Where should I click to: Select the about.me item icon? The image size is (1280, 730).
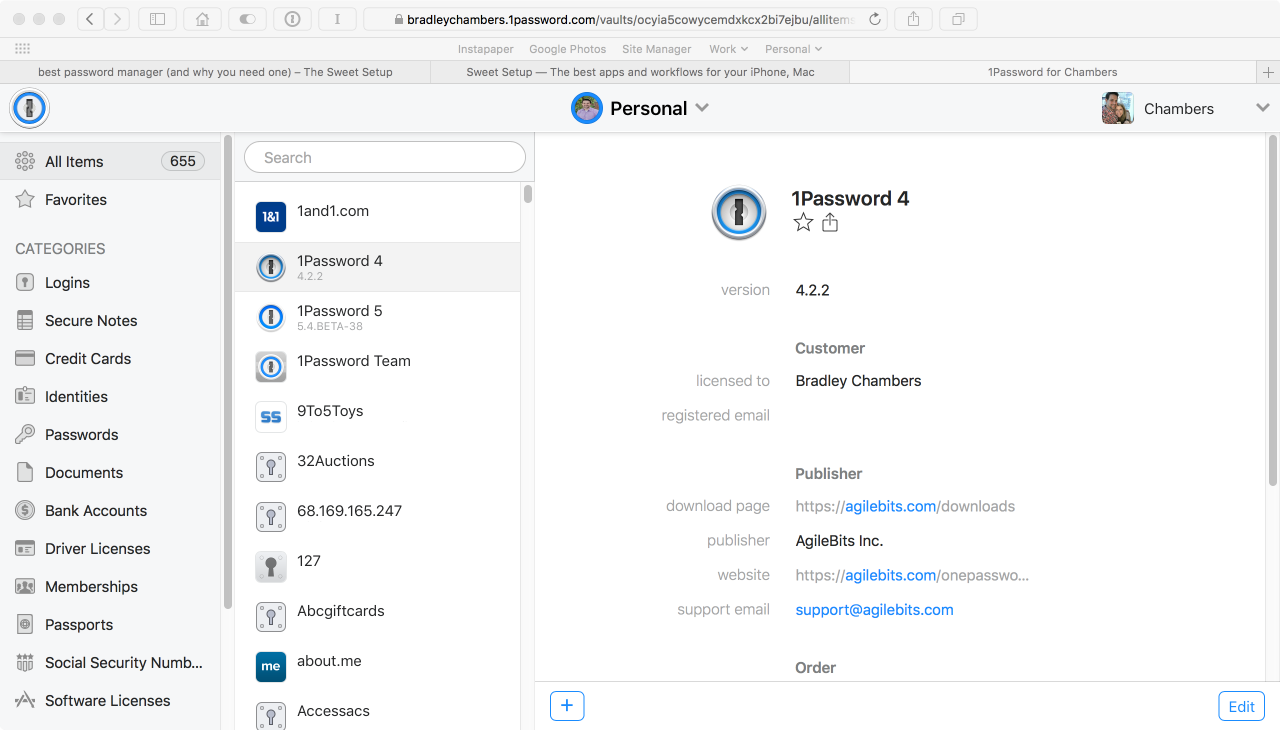[271, 666]
